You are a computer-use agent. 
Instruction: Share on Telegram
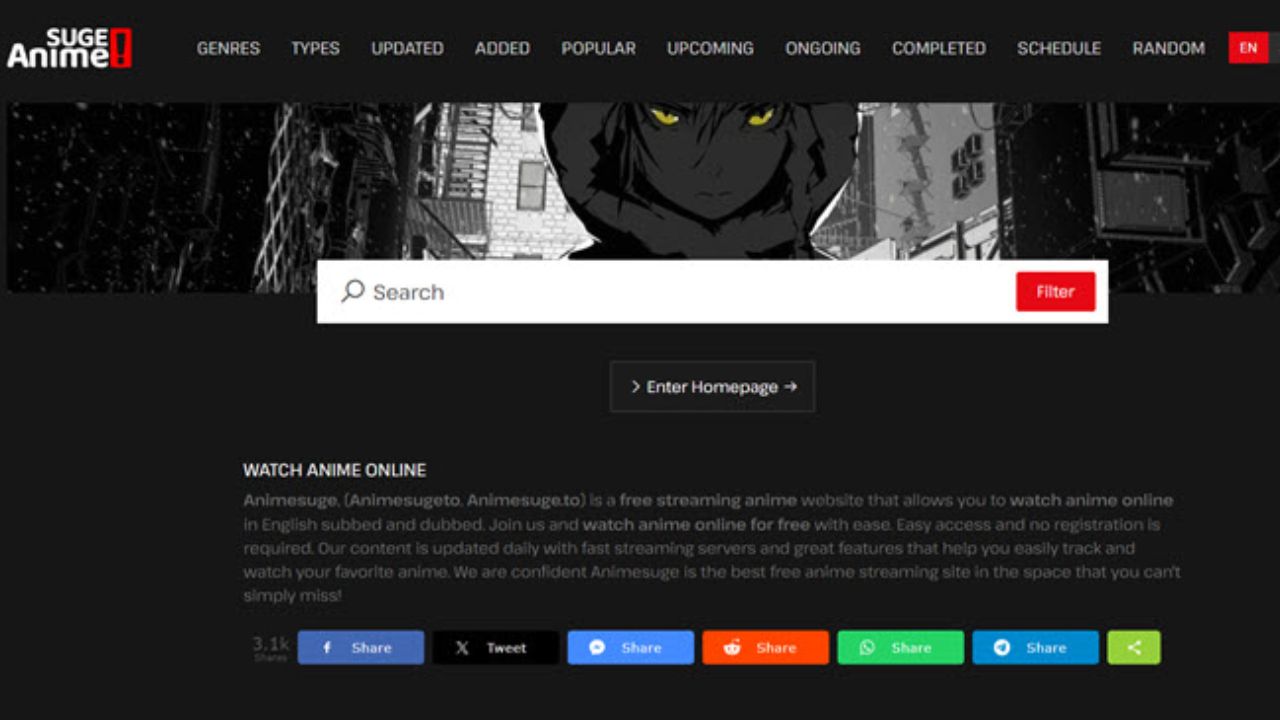pyautogui.click(x=1036, y=647)
